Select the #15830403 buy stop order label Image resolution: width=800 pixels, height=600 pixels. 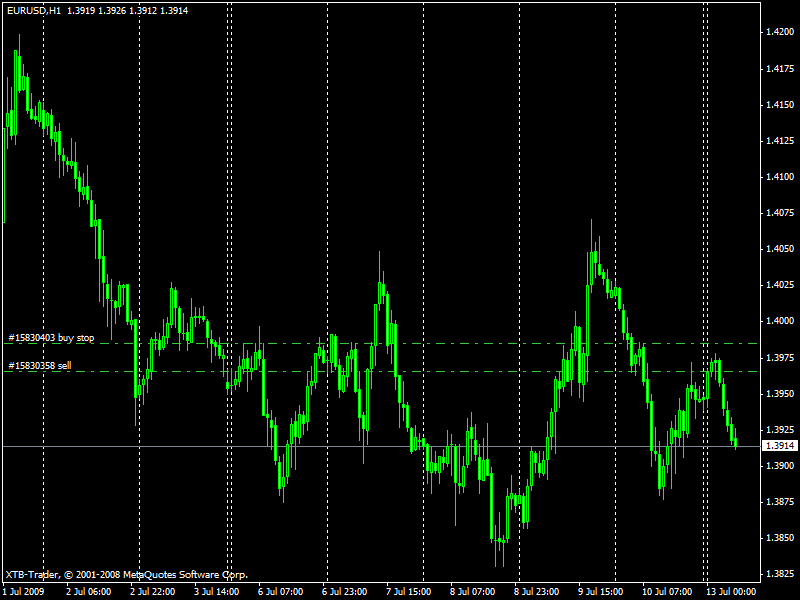[51, 338]
